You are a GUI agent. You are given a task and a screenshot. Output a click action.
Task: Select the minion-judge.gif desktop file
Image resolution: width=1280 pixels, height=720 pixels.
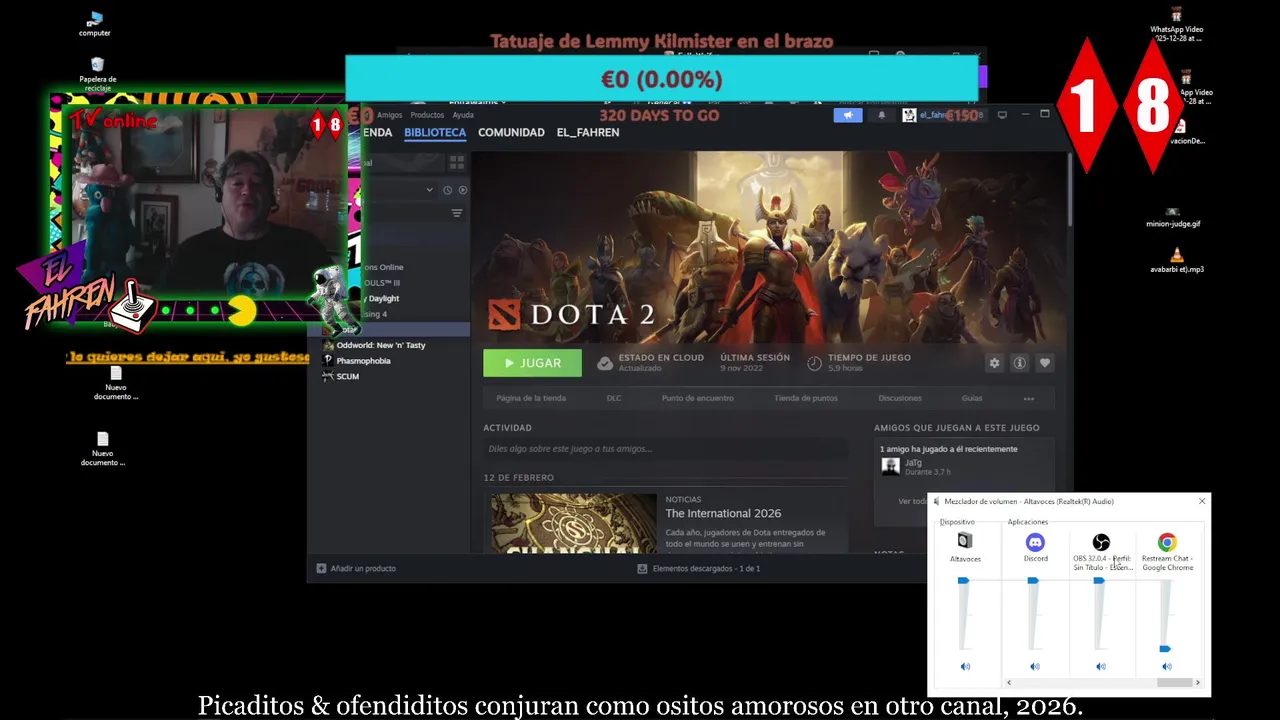click(x=1173, y=212)
